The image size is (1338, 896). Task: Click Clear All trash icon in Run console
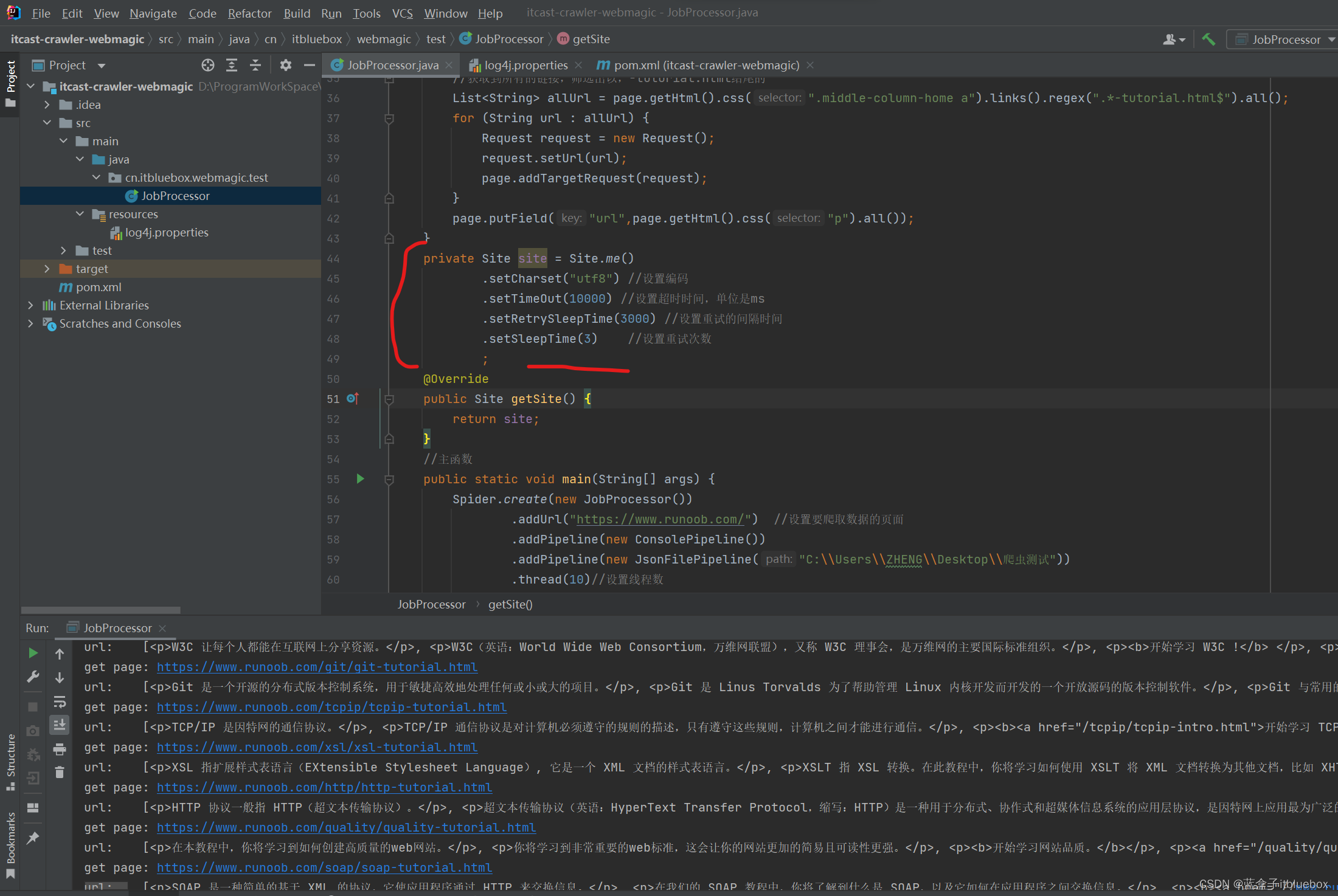coord(60,773)
